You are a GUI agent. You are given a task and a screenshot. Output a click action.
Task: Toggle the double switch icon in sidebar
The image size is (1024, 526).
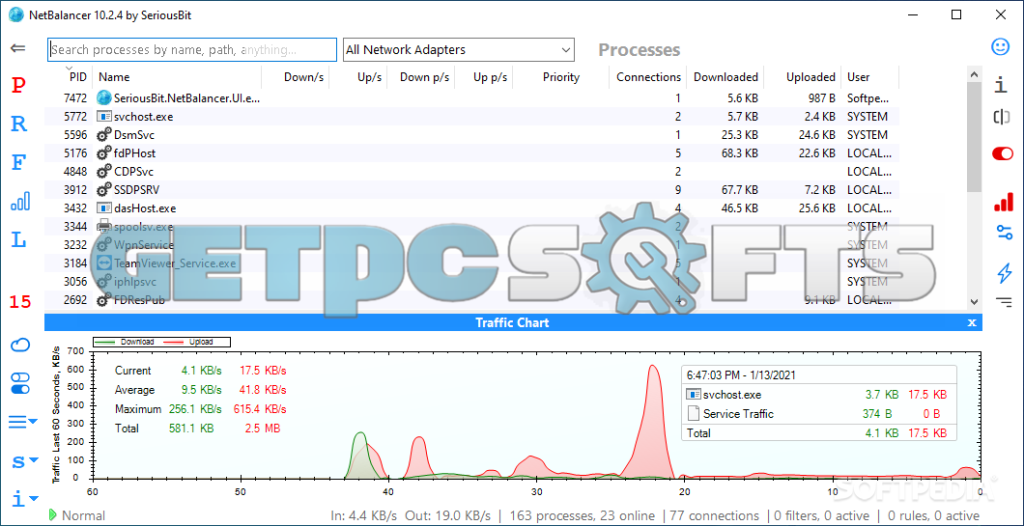pyautogui.click(x=20, y=384)
